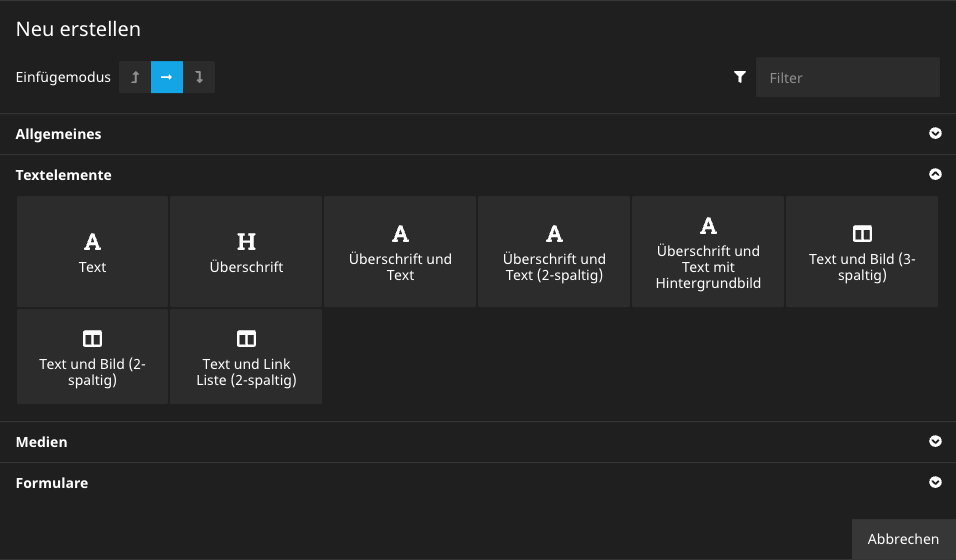This screenshot has width=956, height=560.
Task: Select Überschrift und Text (2-spaltig) element
Action: pyautogui.click(x=554, y=252)
